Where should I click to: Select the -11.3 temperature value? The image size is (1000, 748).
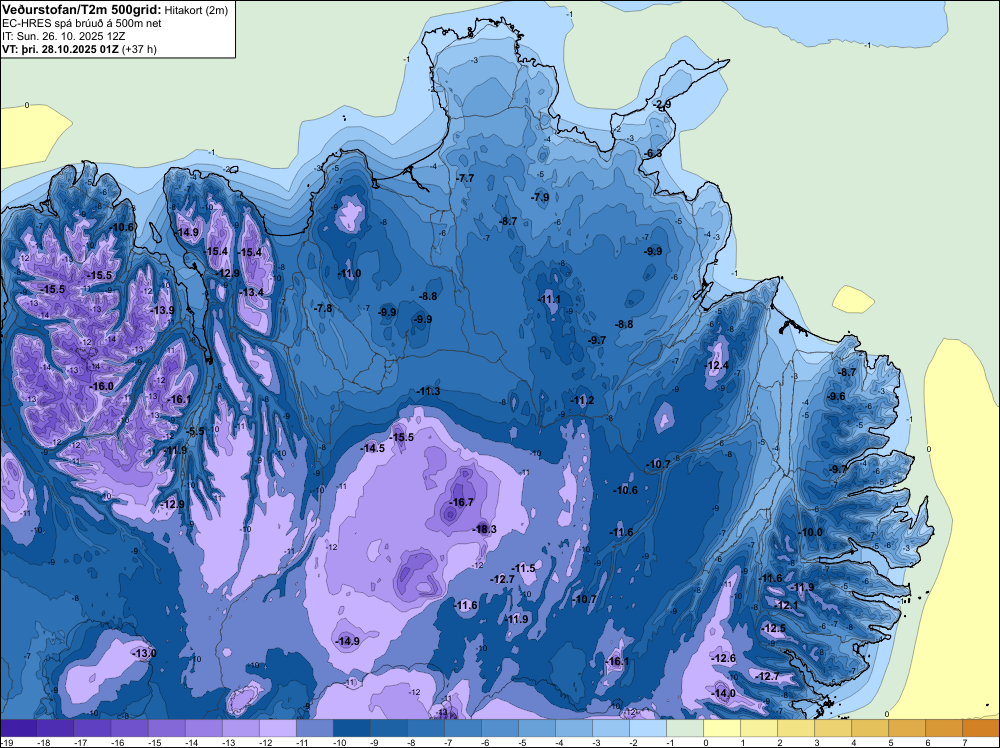pyautogui.click(x=428, y=391)
